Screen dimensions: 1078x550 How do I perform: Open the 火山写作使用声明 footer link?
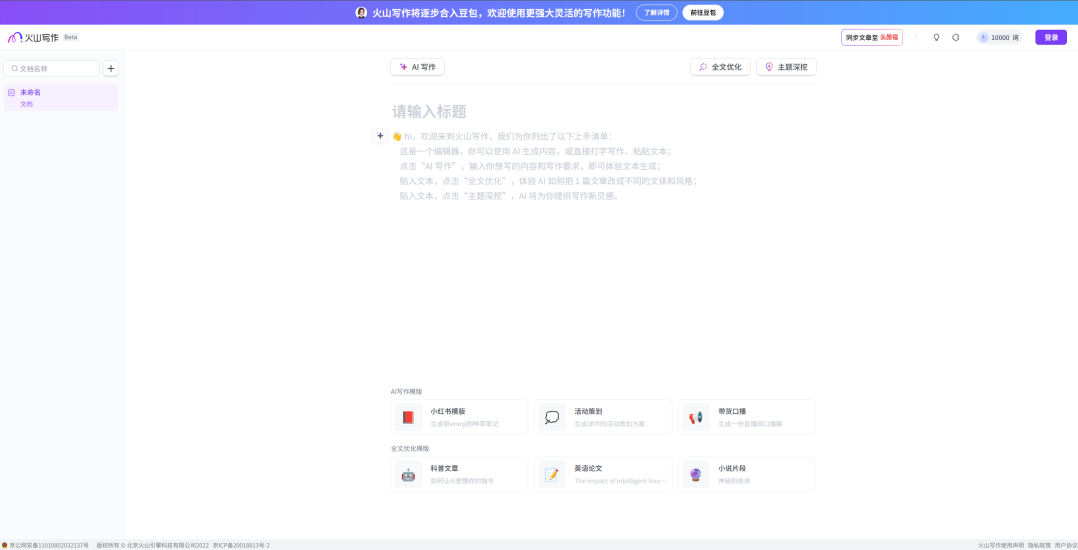(1000, 545)
